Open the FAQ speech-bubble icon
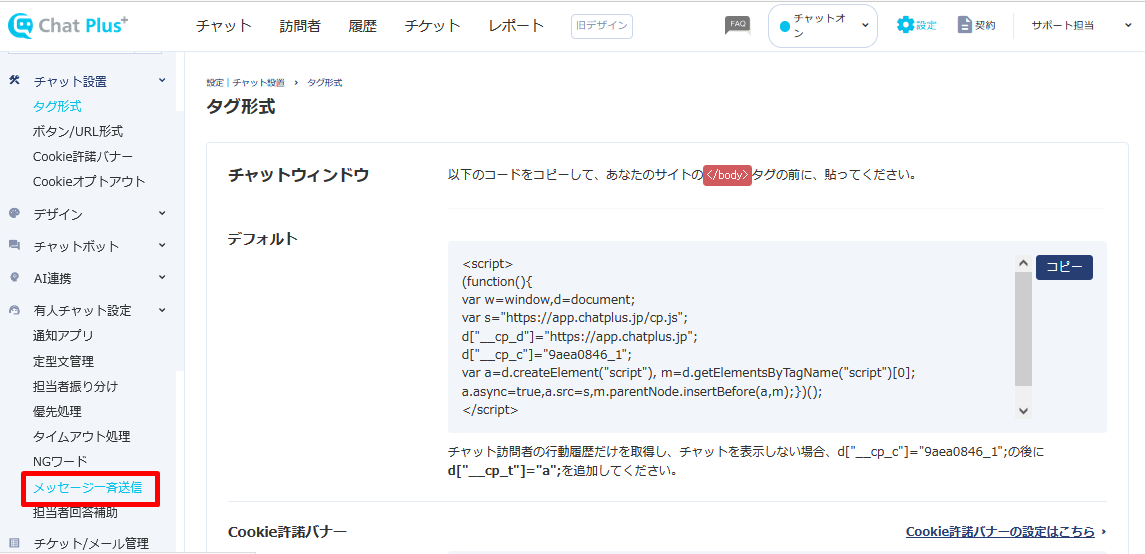Image resolution: width=1145 pixels, height=554 pixels. (x=738, y=26)
